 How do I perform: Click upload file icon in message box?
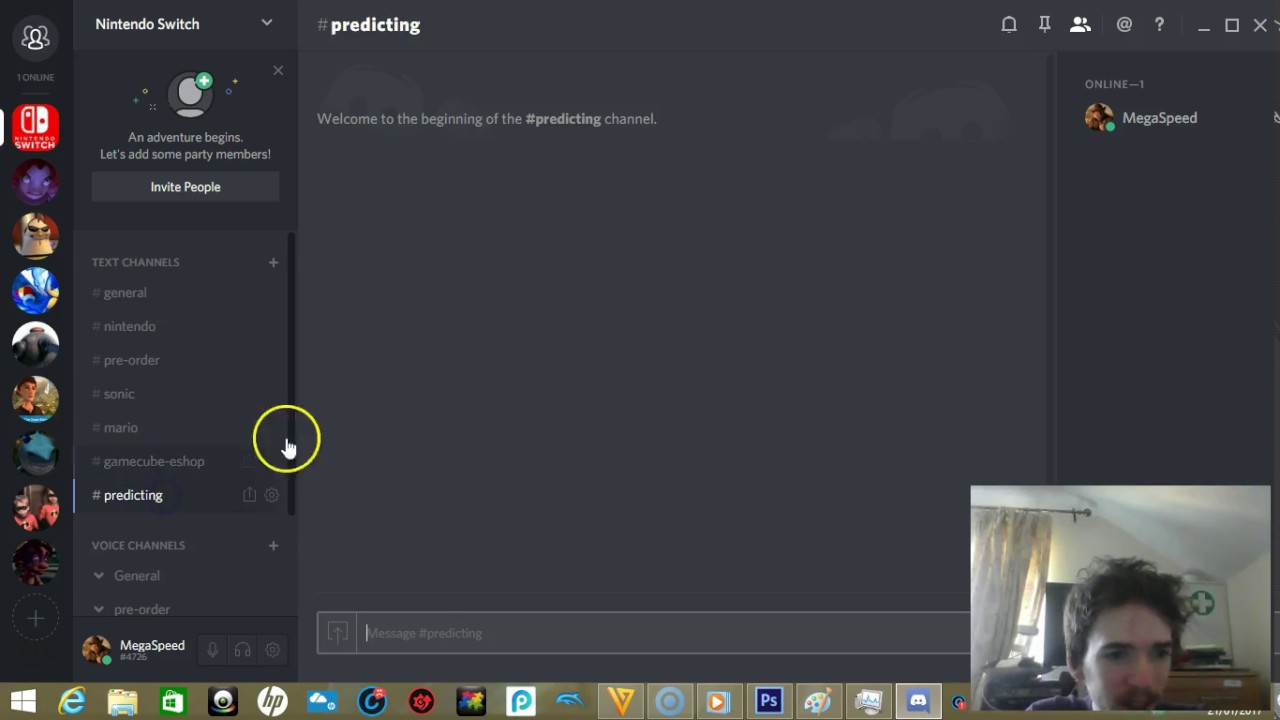click(x=337, y=633)
